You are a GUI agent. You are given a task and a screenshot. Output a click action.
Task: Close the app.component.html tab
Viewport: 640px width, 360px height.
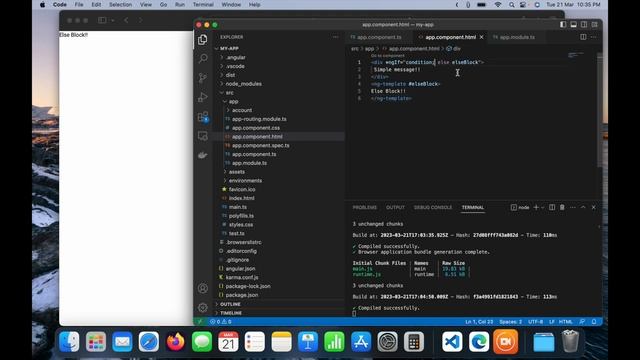tap(482, 37)
